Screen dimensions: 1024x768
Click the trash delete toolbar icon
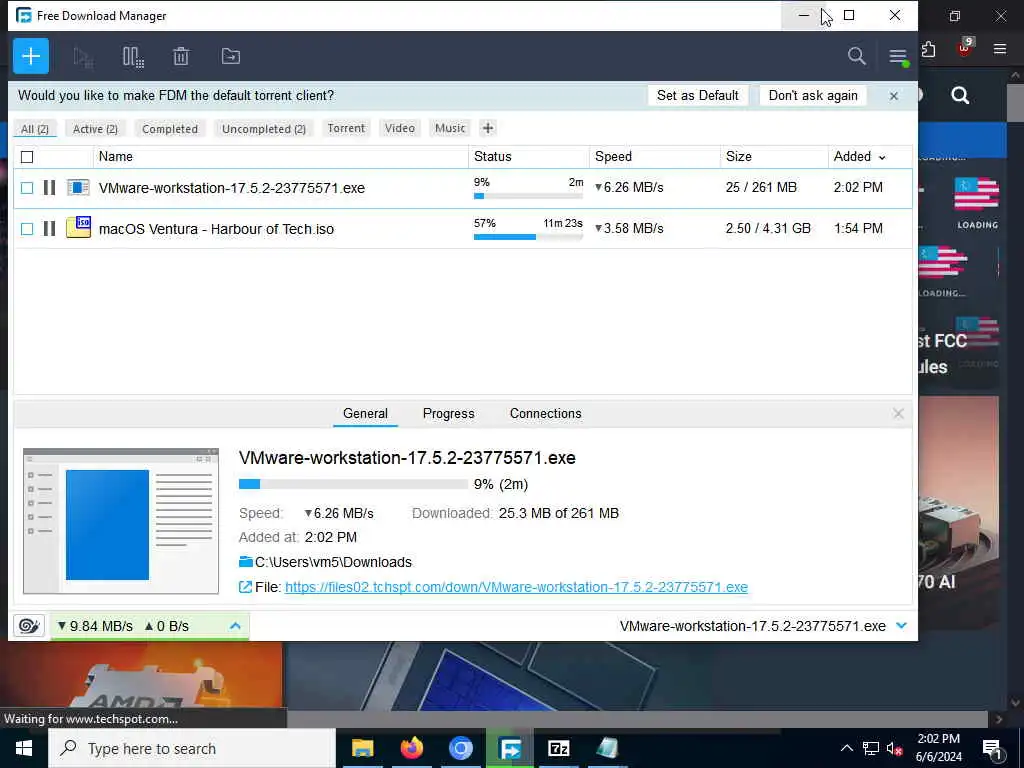pyautogui.click(x=181, y=57)
